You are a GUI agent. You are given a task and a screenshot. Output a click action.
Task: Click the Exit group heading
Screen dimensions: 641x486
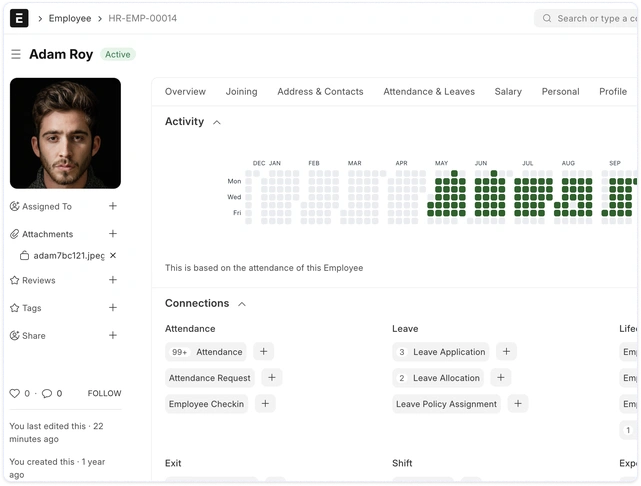point(173,463)
